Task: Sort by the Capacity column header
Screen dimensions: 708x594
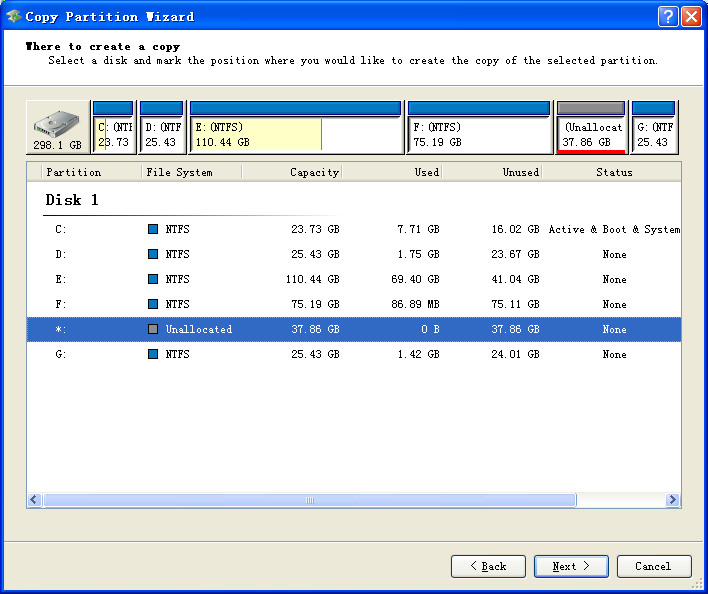Action: (x=292, y=172)
